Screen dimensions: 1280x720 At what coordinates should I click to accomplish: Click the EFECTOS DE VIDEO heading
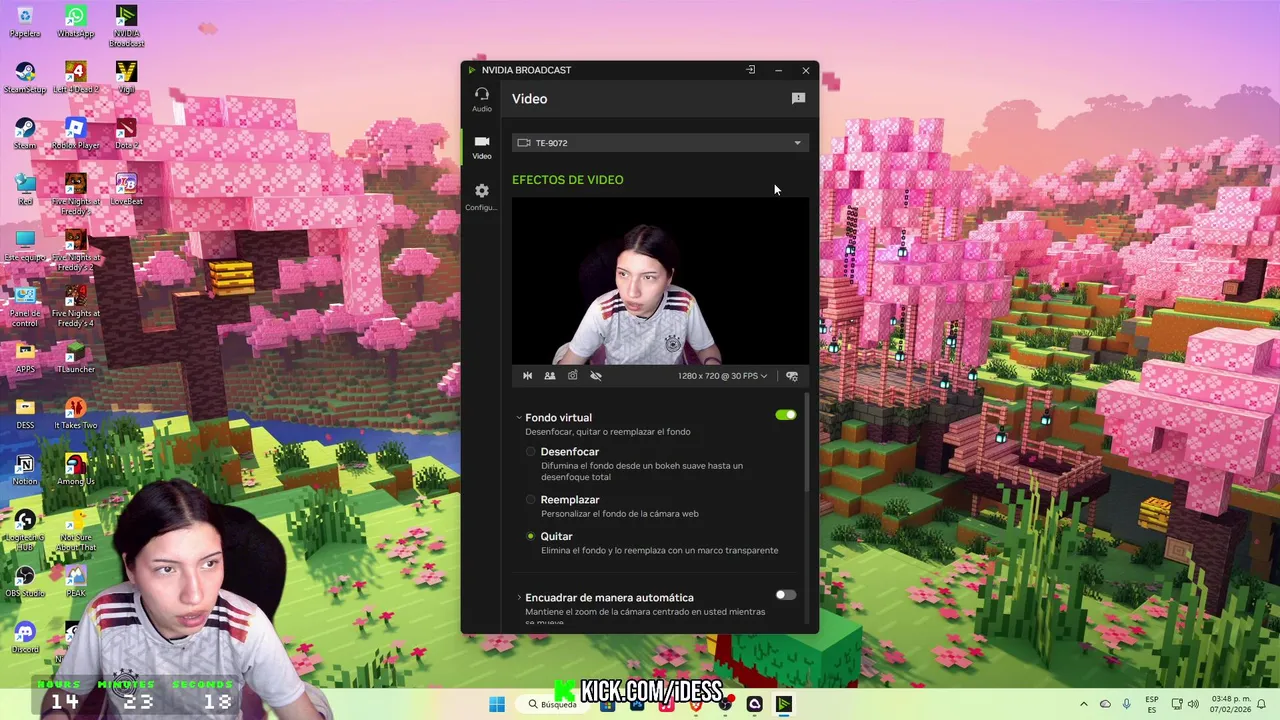567,180
